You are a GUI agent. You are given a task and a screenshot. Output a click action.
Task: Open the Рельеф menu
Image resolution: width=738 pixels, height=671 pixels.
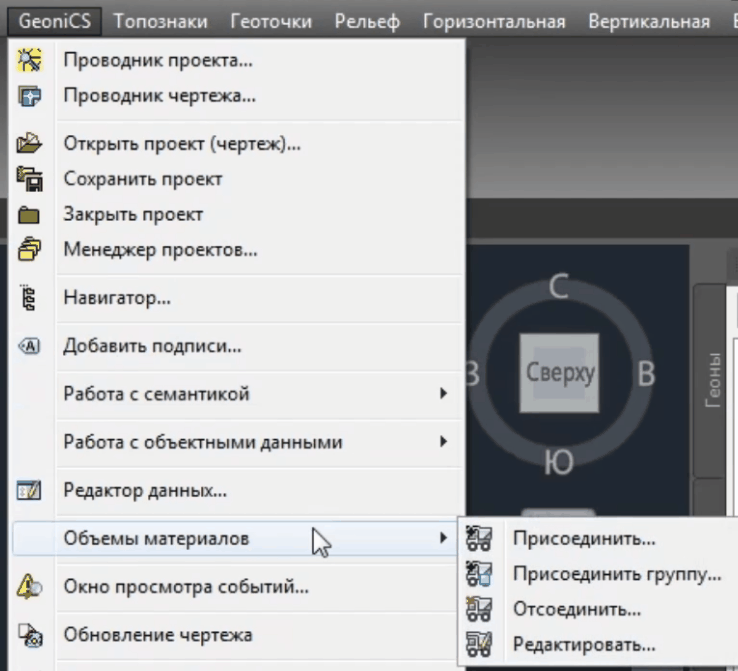[x=367, y=22]
